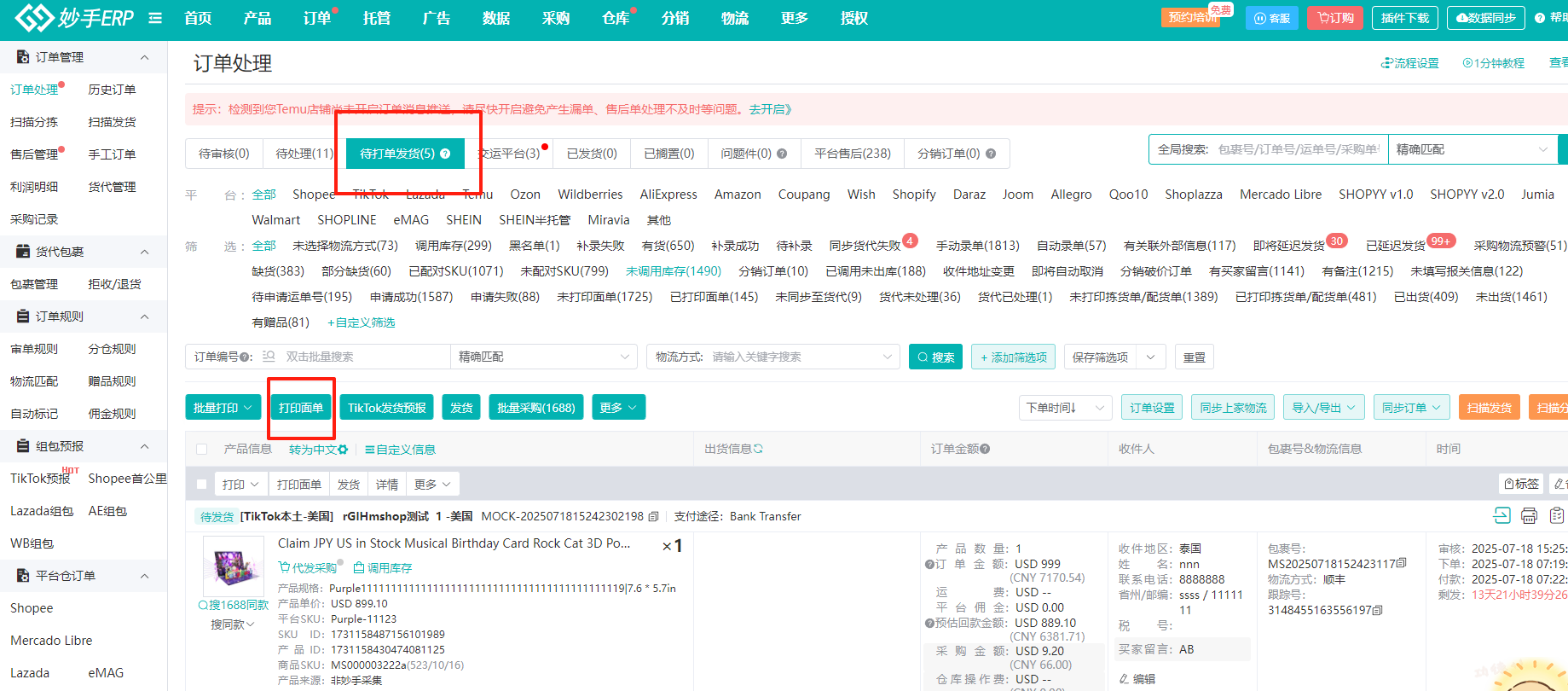Screen dimensions: 1568x691
Task: Click the help icon next to 问题件(0)
Action: coord(782,154)
